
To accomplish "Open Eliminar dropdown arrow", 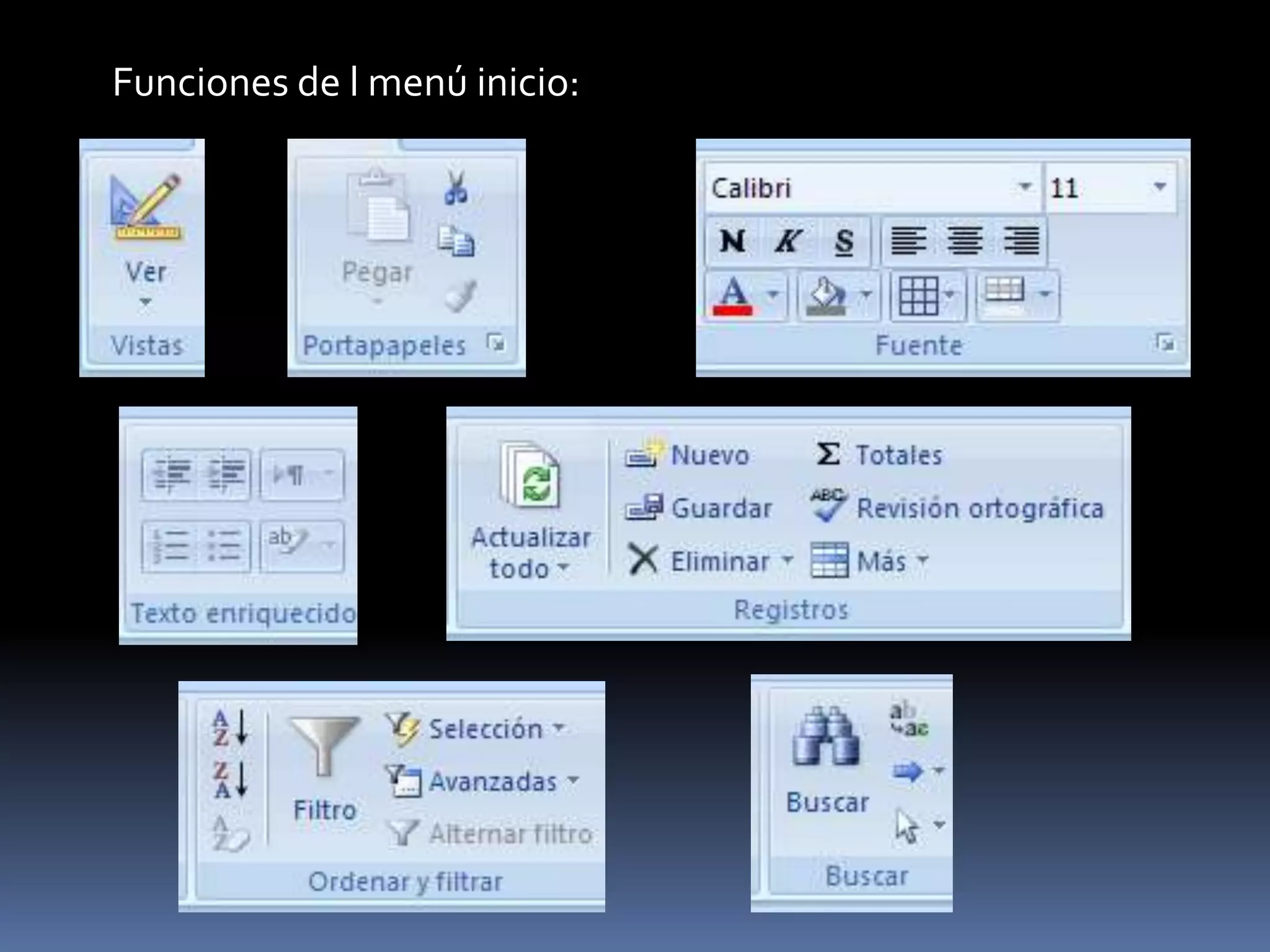I will tap(786, 560).
